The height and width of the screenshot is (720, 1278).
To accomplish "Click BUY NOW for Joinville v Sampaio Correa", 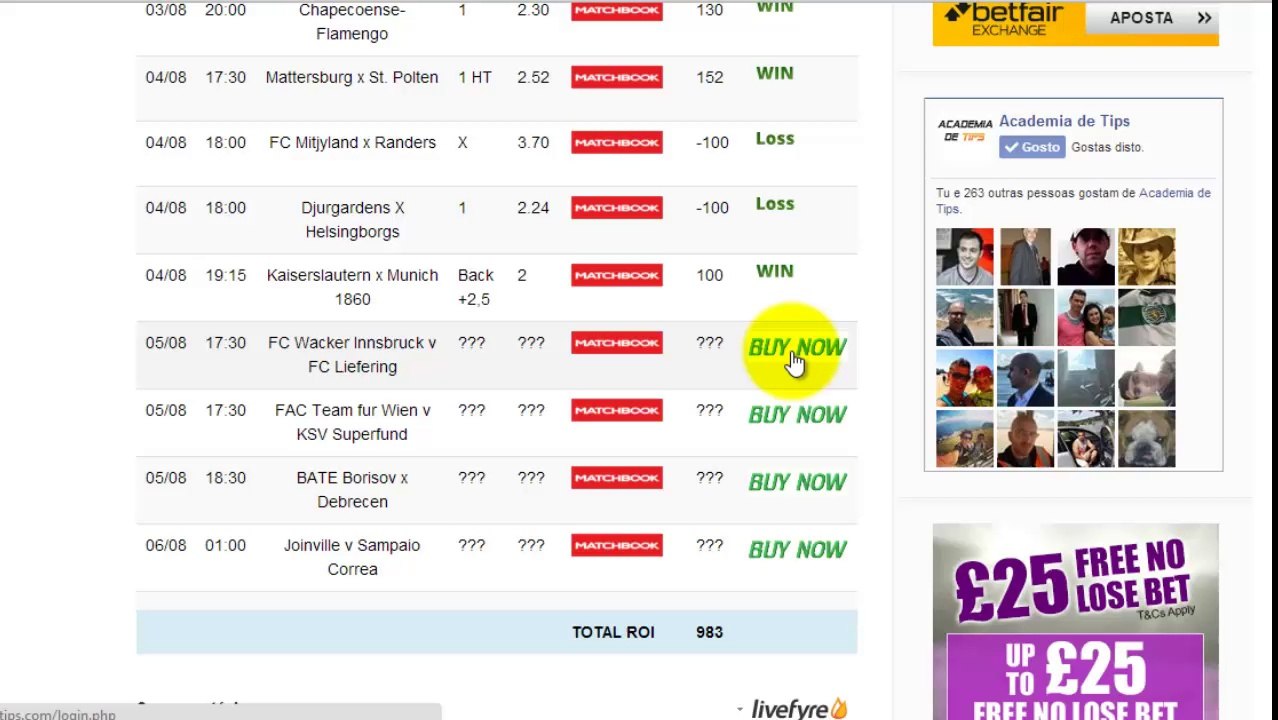I will pos(797,550).
